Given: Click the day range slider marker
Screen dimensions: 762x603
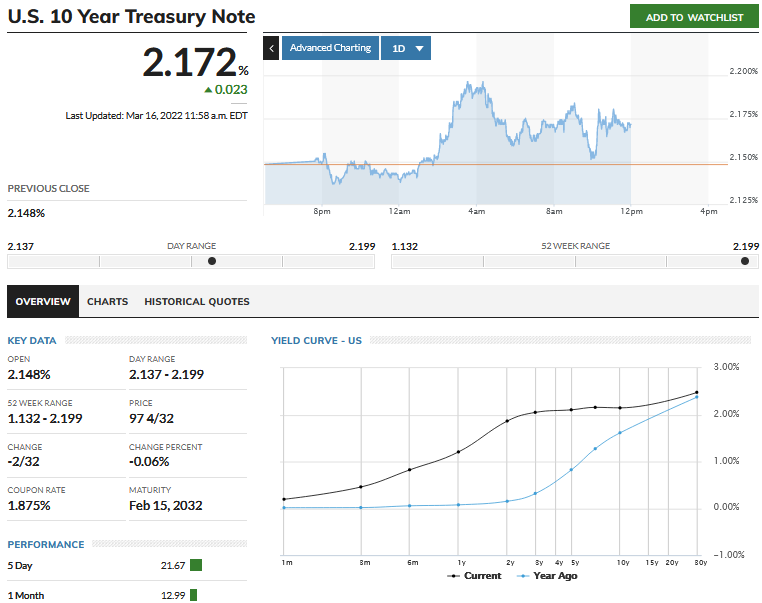Looking at the screenshot, I should (x=212, y=261).
